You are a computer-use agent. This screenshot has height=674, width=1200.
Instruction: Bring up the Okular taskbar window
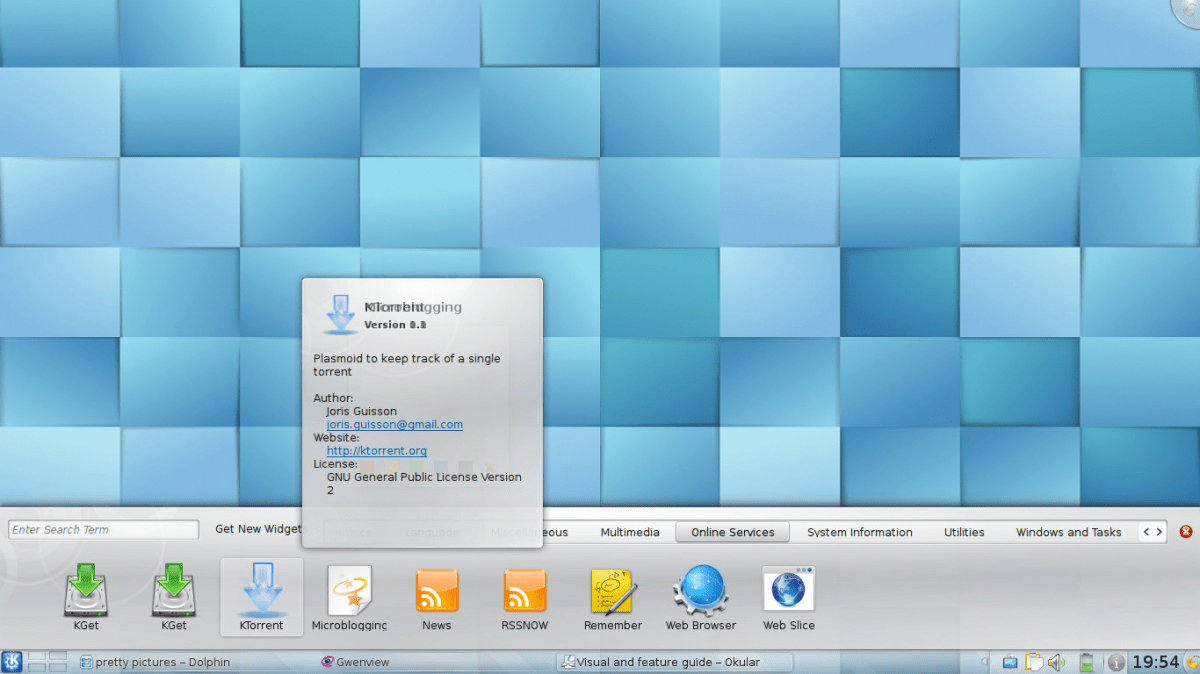[x=674, y=662]
